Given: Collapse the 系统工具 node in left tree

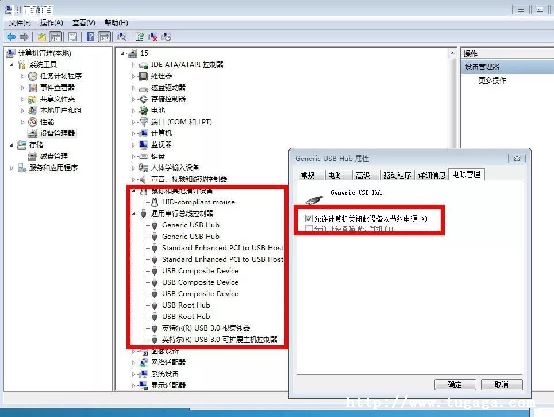Looking at the screenshot, I should point(12,65).
